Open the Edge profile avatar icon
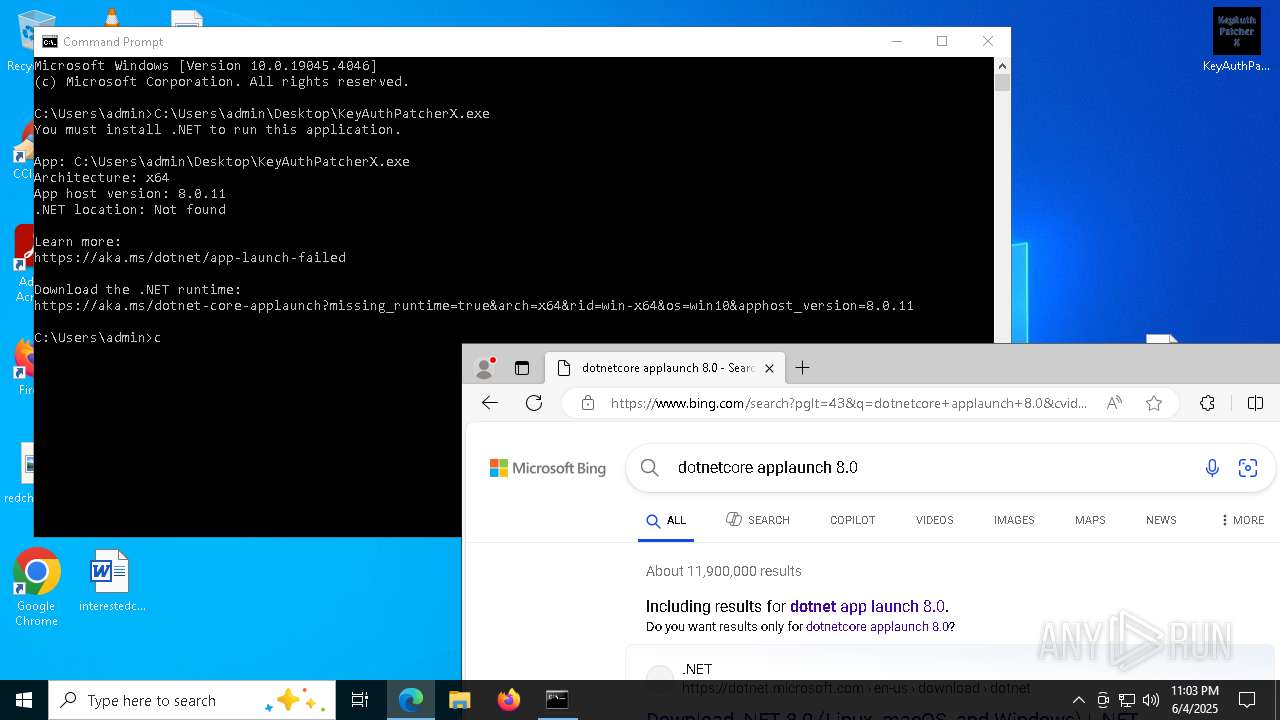The width and height of the screenshot is (1280, 720). click(x=485, y=368)
